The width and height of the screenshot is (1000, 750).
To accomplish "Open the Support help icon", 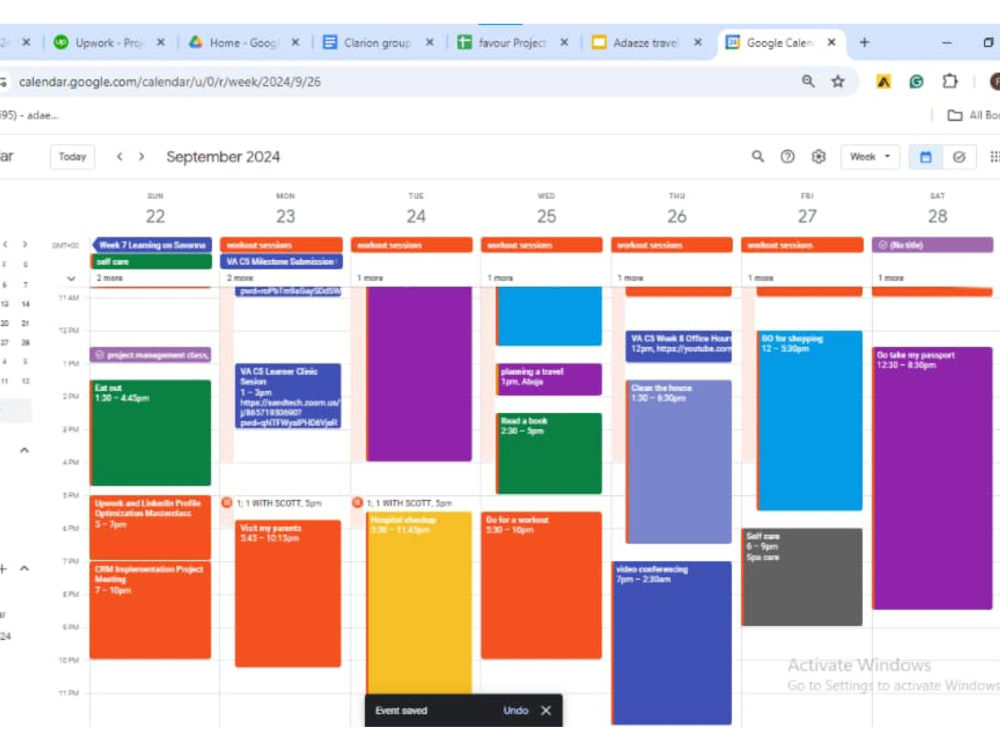I will coord(788,156).
